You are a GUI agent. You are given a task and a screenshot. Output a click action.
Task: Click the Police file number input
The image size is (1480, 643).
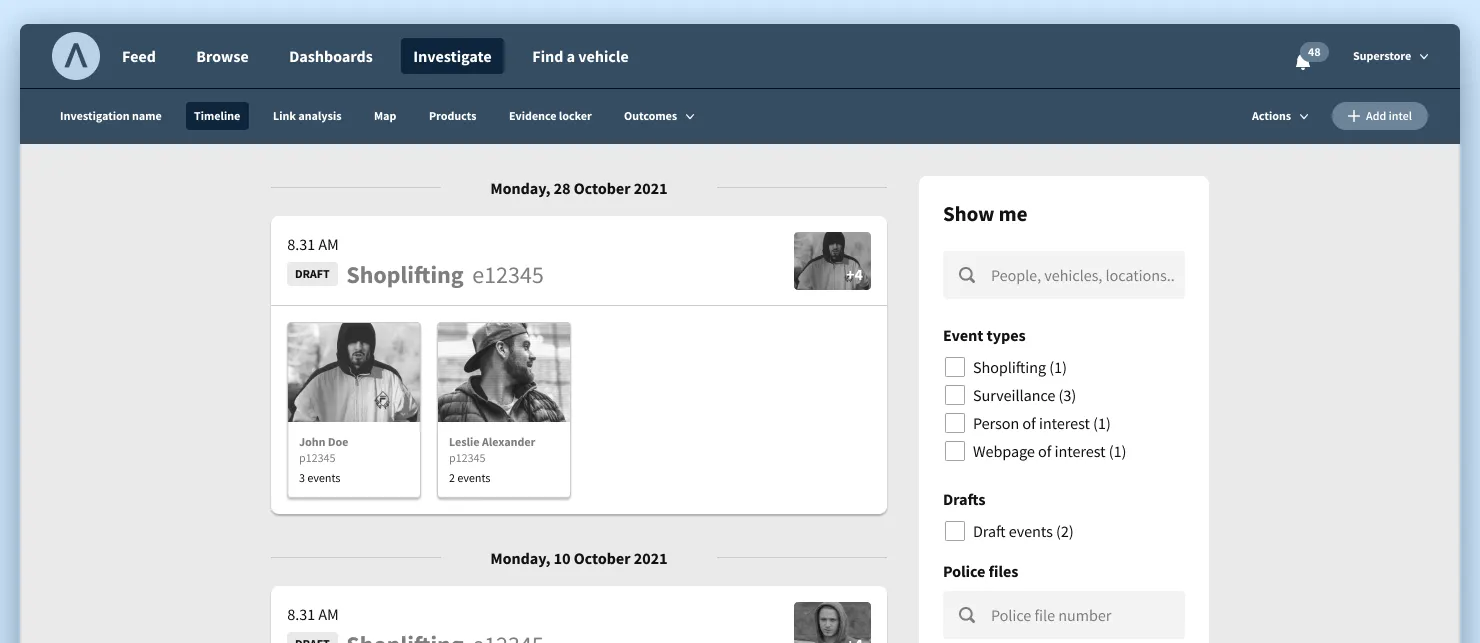pos(1064,615)
